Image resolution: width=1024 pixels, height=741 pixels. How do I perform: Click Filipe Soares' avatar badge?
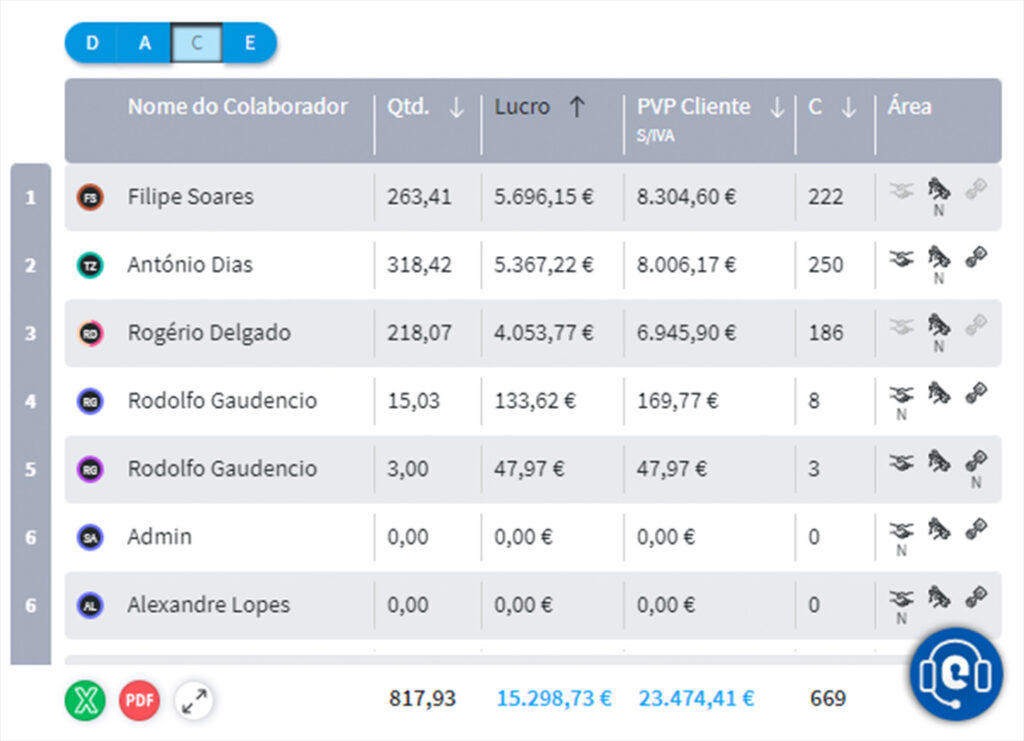pyautogui.click(x=92, y=197)
